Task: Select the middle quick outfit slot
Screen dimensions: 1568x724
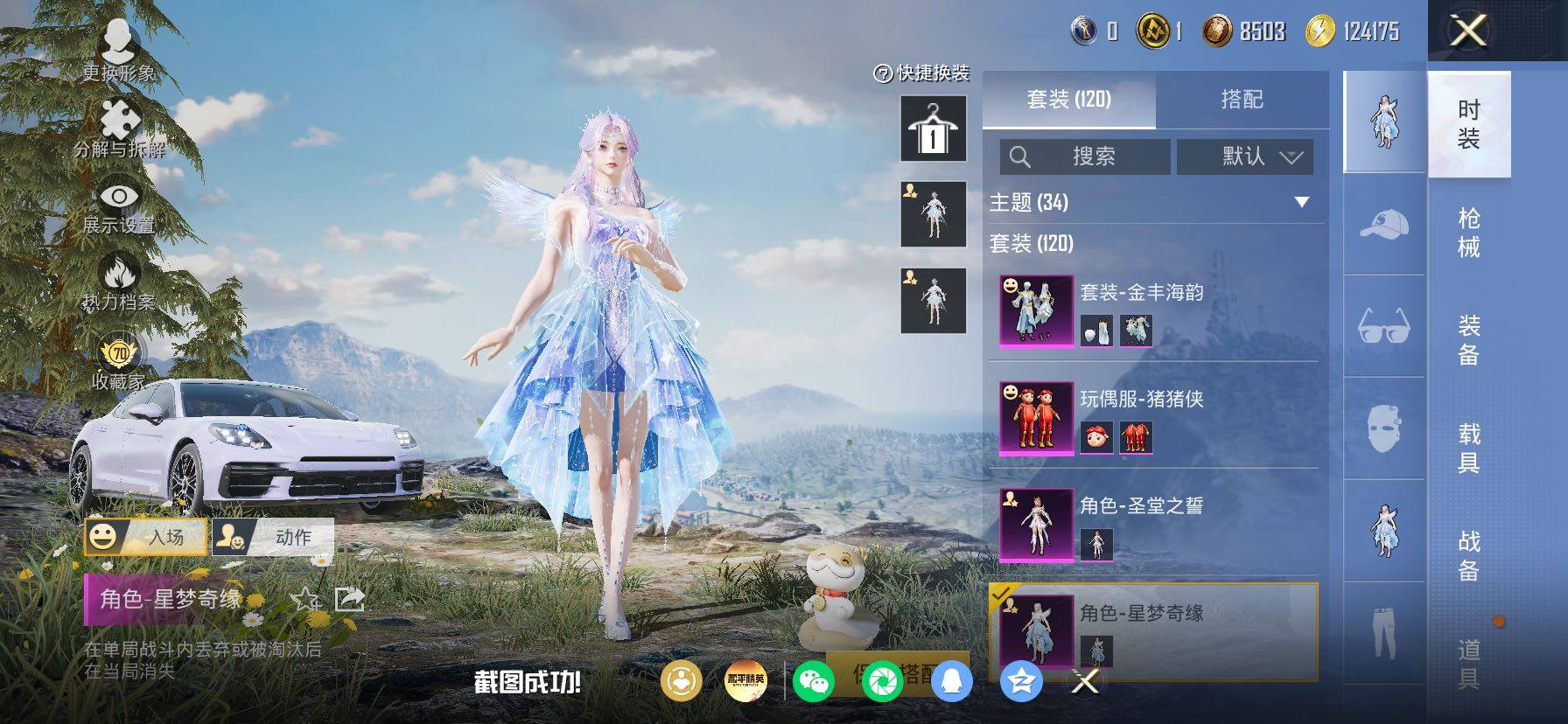Action: 934,214
